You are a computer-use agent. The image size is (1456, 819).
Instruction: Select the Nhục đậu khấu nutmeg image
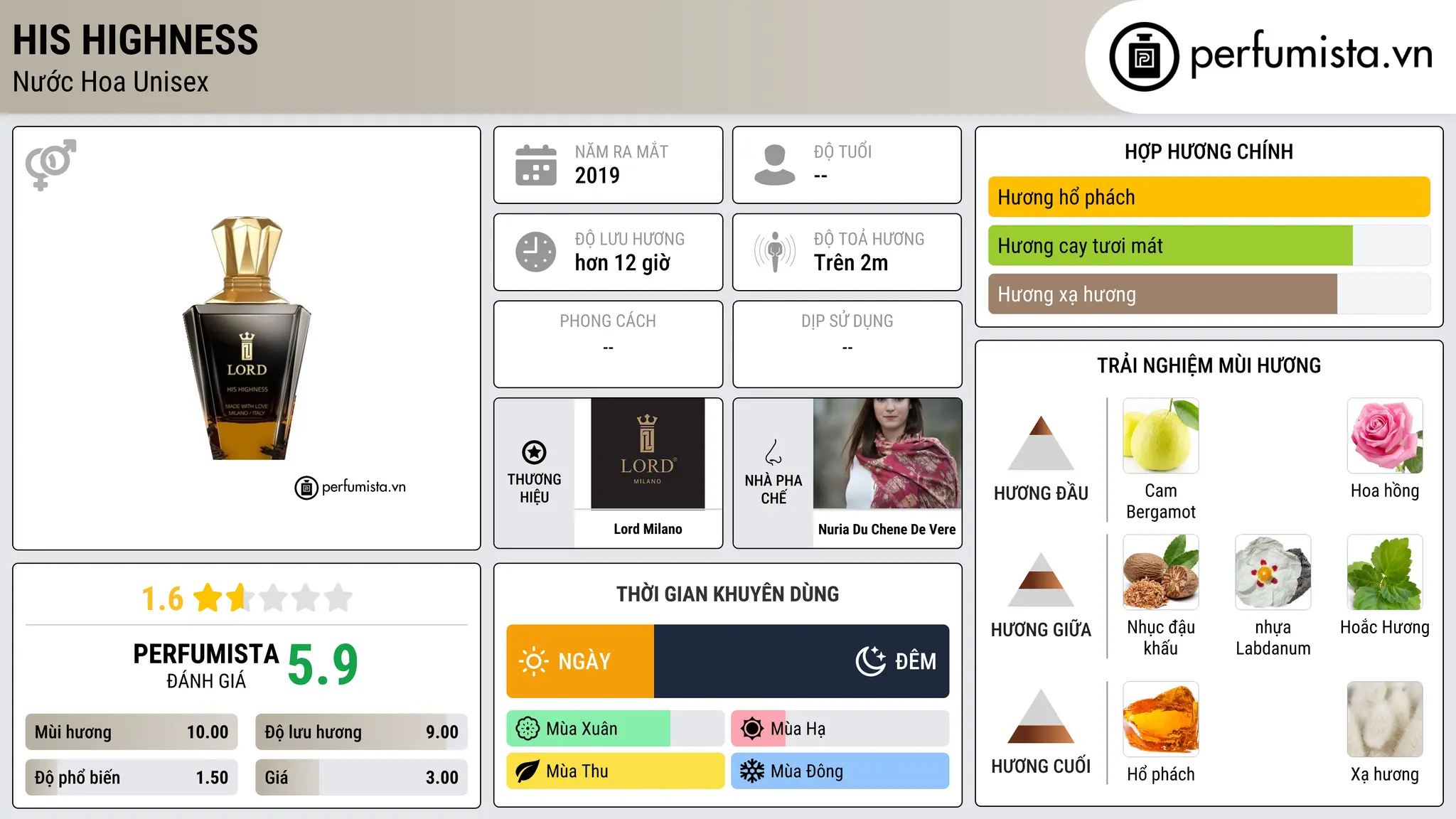point(1161,572)
